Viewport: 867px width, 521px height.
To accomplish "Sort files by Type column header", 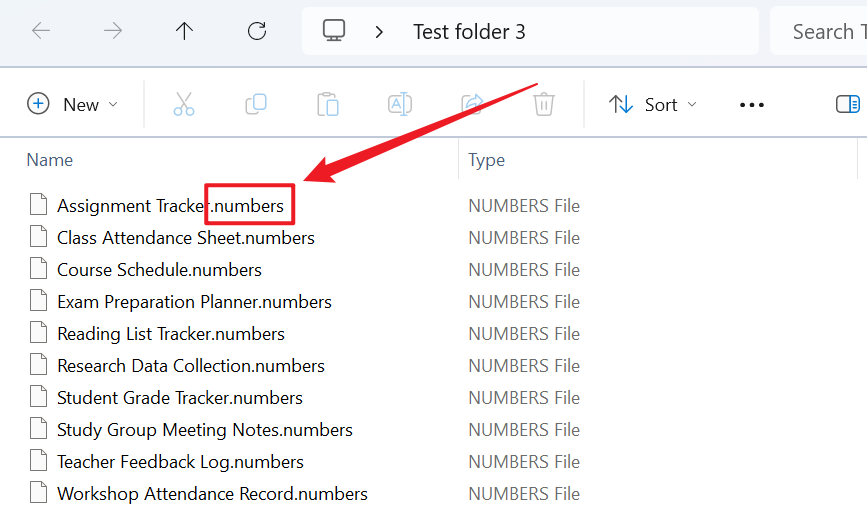I will click(487, 160).
